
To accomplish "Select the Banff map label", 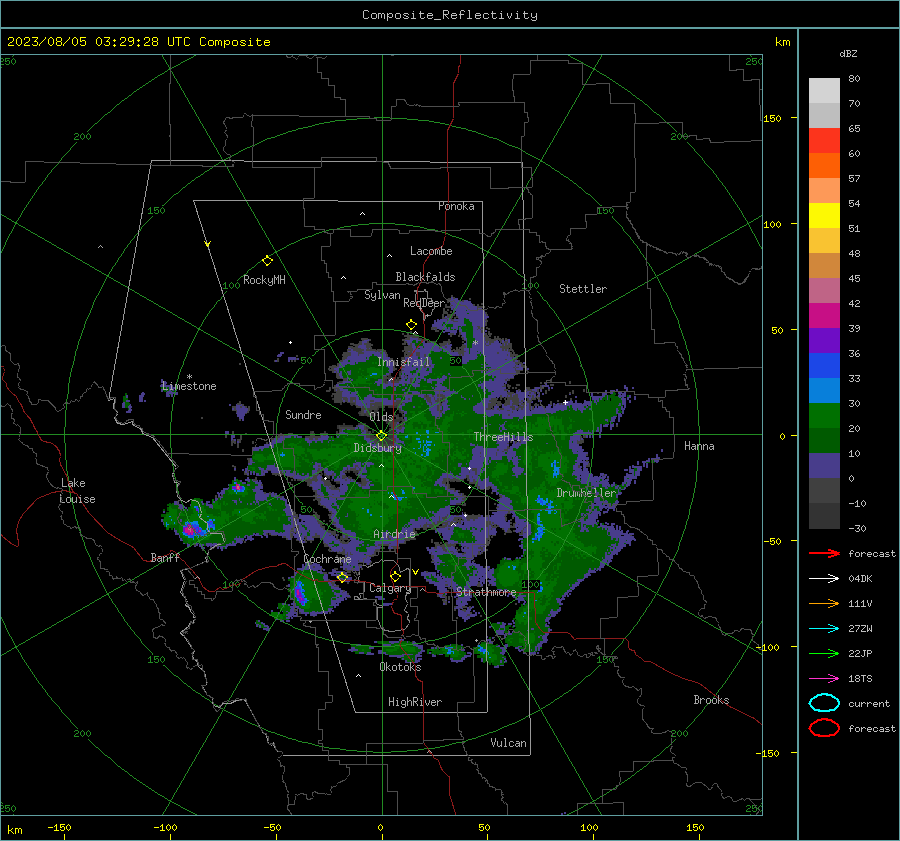I will (165, 558).
